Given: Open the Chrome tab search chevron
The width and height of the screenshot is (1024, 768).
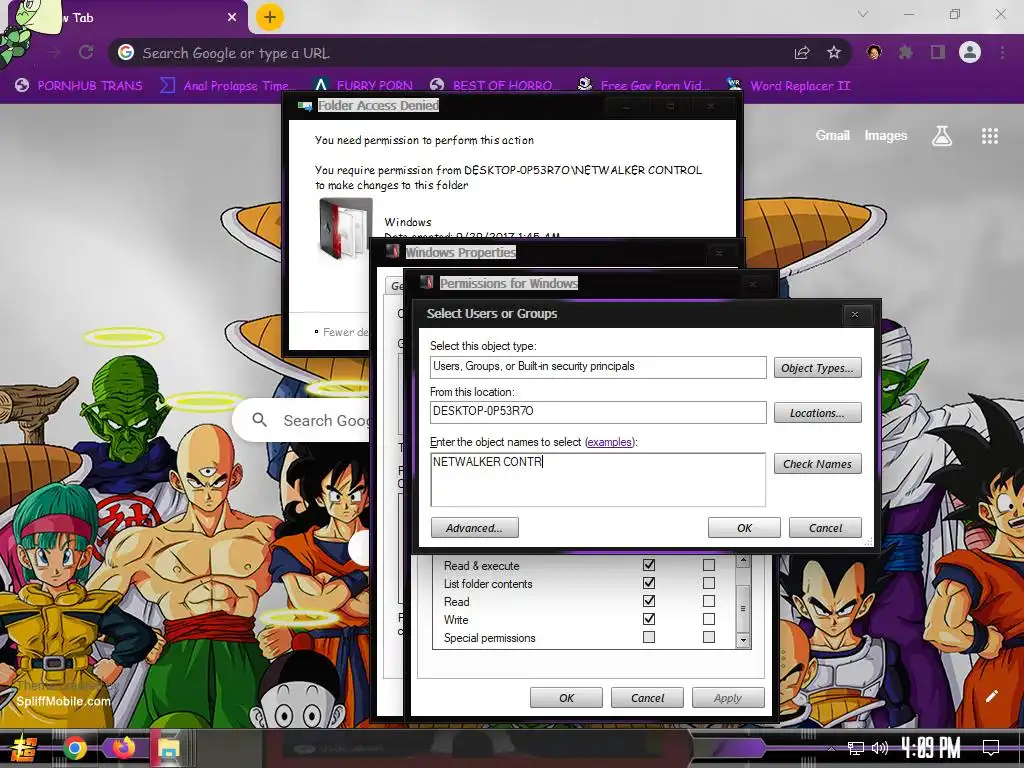Looking at the screenshot, I should 863,14.
